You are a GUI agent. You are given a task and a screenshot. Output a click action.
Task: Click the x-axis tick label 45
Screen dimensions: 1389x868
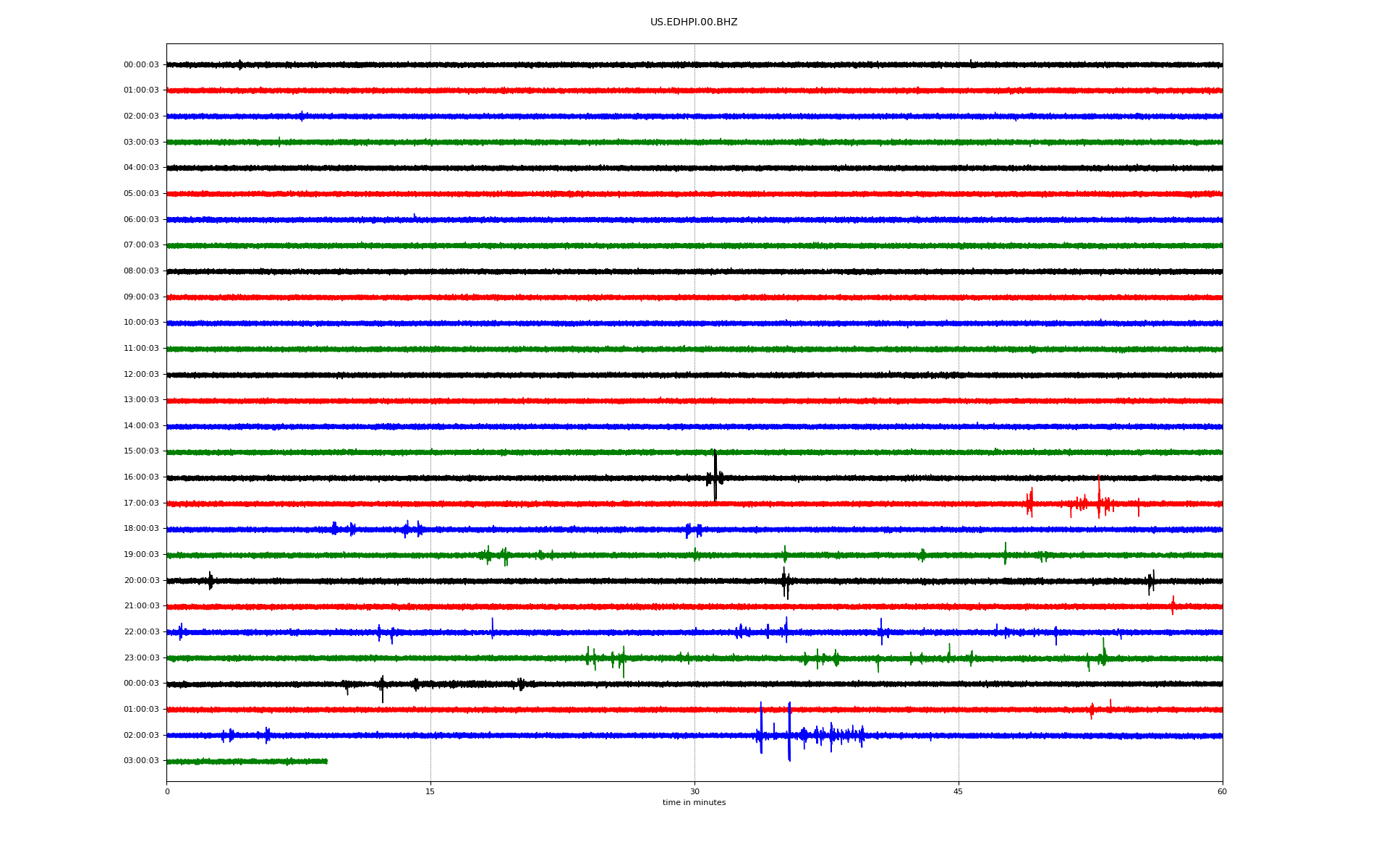[x=959, y=791]
